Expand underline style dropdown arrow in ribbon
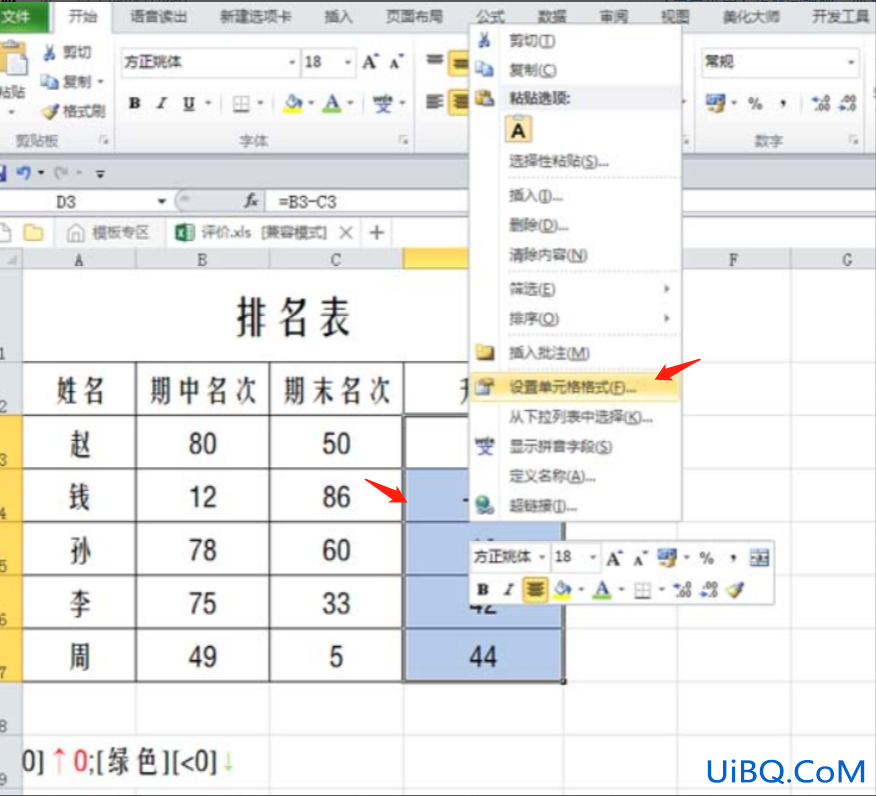Screen dimensions: 876x796 click(208, 103)
